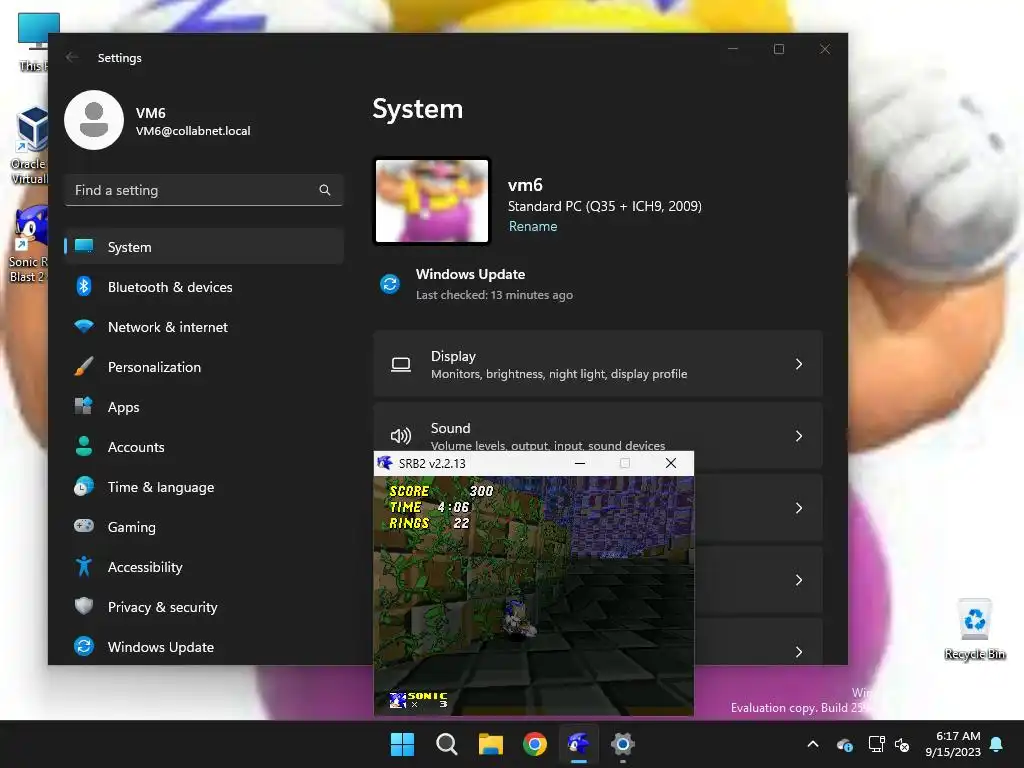Click the Settings gear in taskbar
The width and height of the screenshot is (1024, 768).
pyautogui.click(x=623, y=744)
